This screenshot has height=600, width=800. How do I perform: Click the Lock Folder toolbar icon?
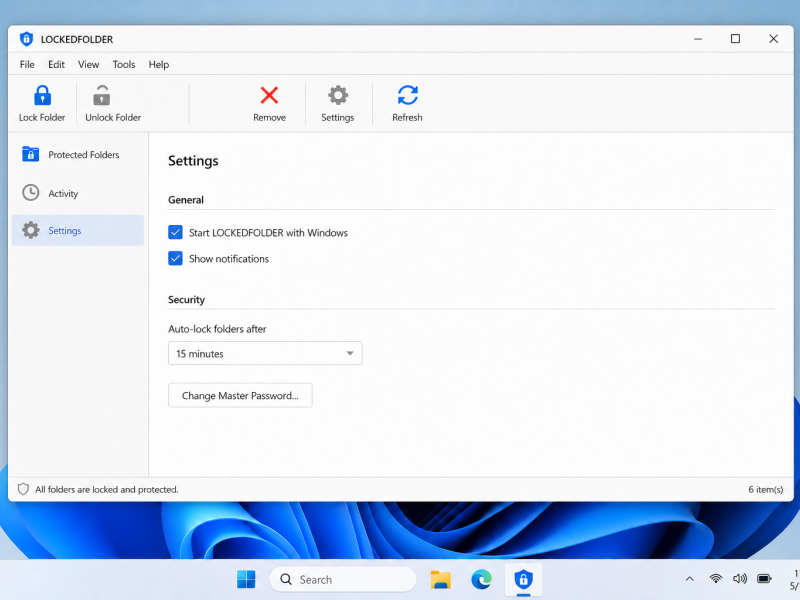42,96
